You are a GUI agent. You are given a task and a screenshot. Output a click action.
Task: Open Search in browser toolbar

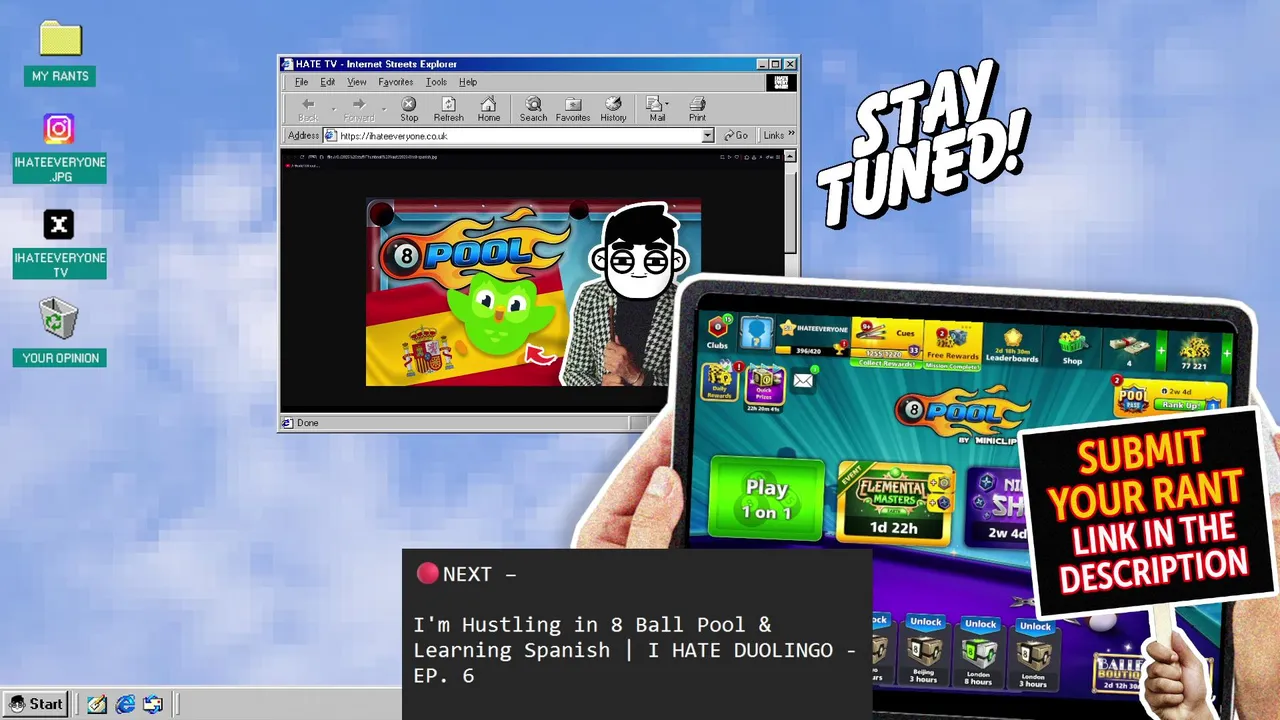pos(533,109)
